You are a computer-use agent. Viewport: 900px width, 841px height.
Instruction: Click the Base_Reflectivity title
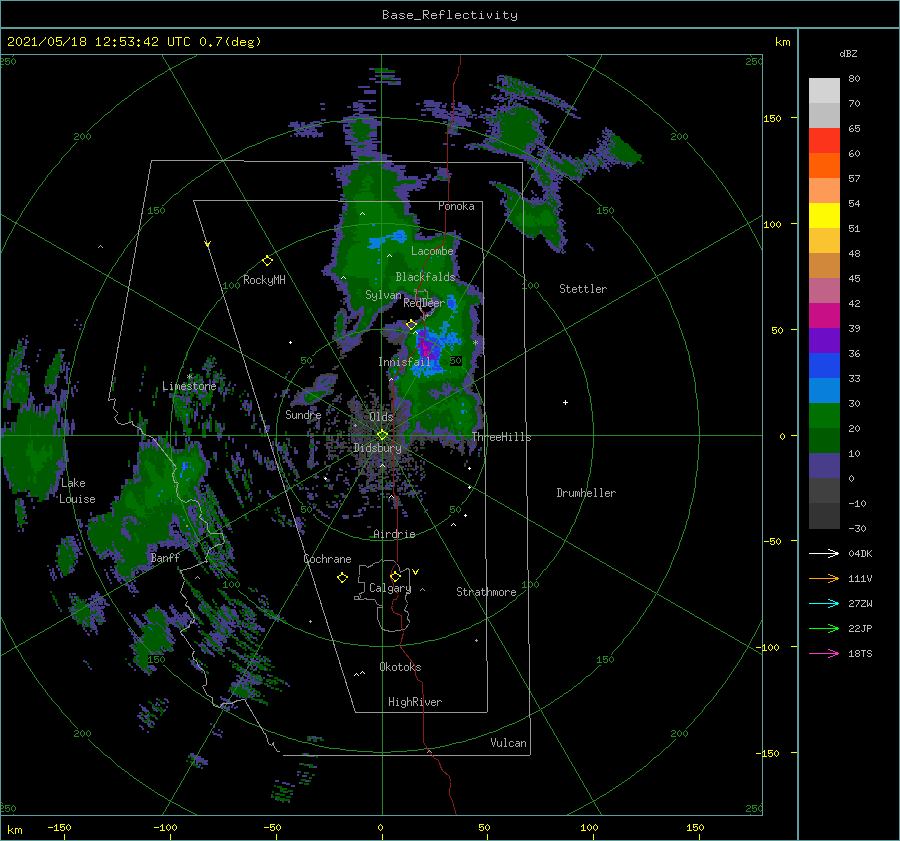[450, 15]
